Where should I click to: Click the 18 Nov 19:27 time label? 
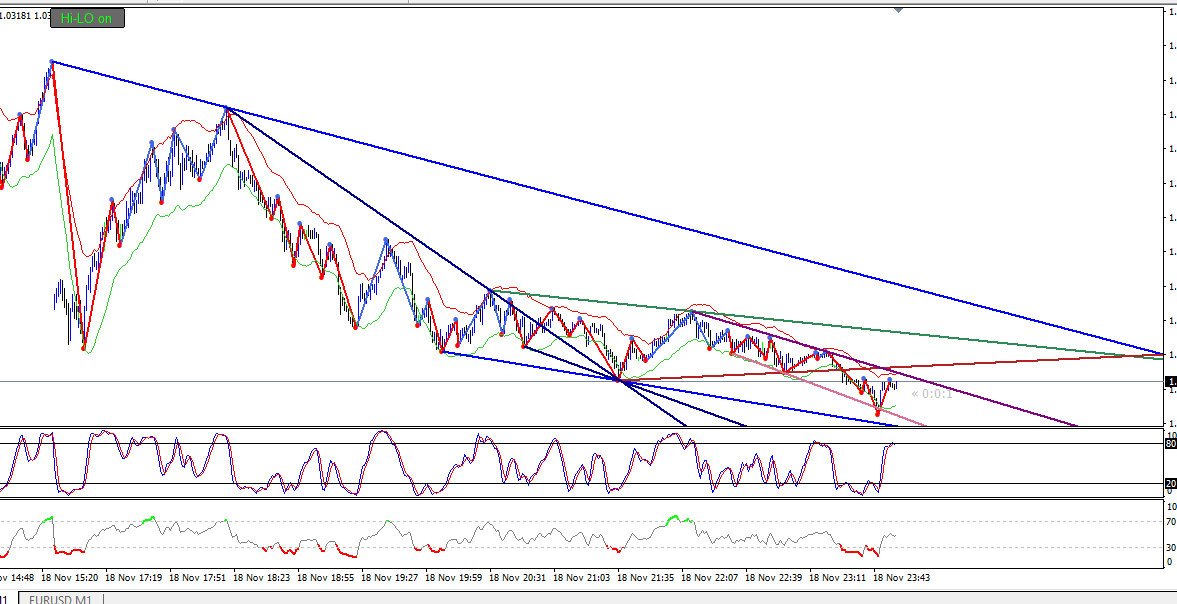[x=390, y=578]
